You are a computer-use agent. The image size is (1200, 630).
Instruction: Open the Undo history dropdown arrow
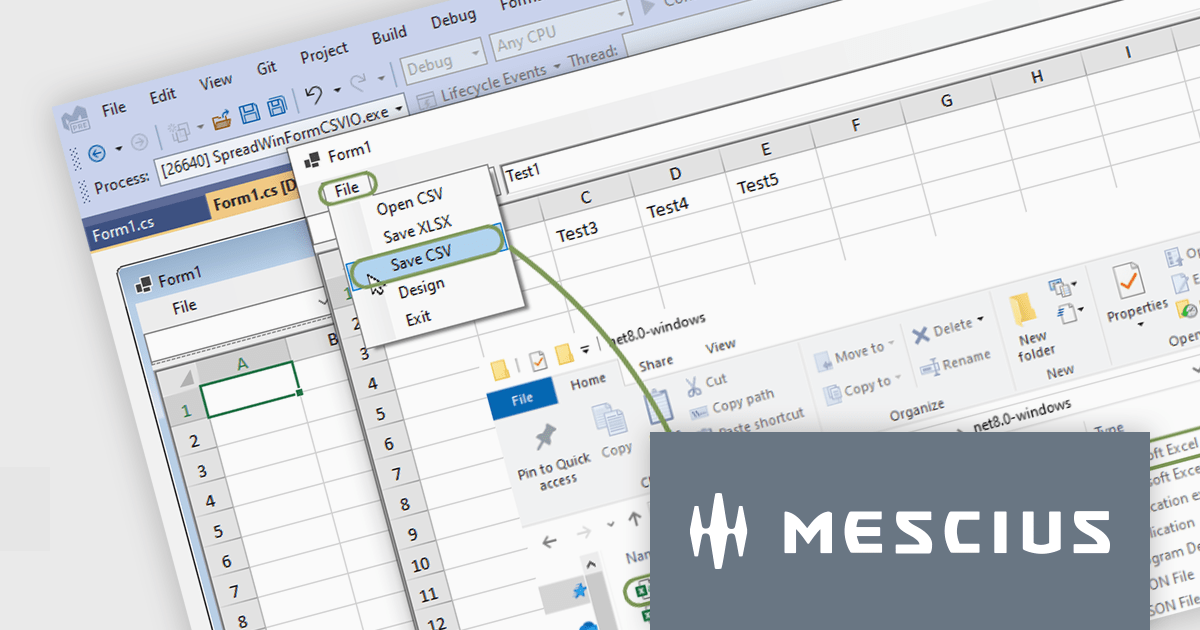pos(335,90)
